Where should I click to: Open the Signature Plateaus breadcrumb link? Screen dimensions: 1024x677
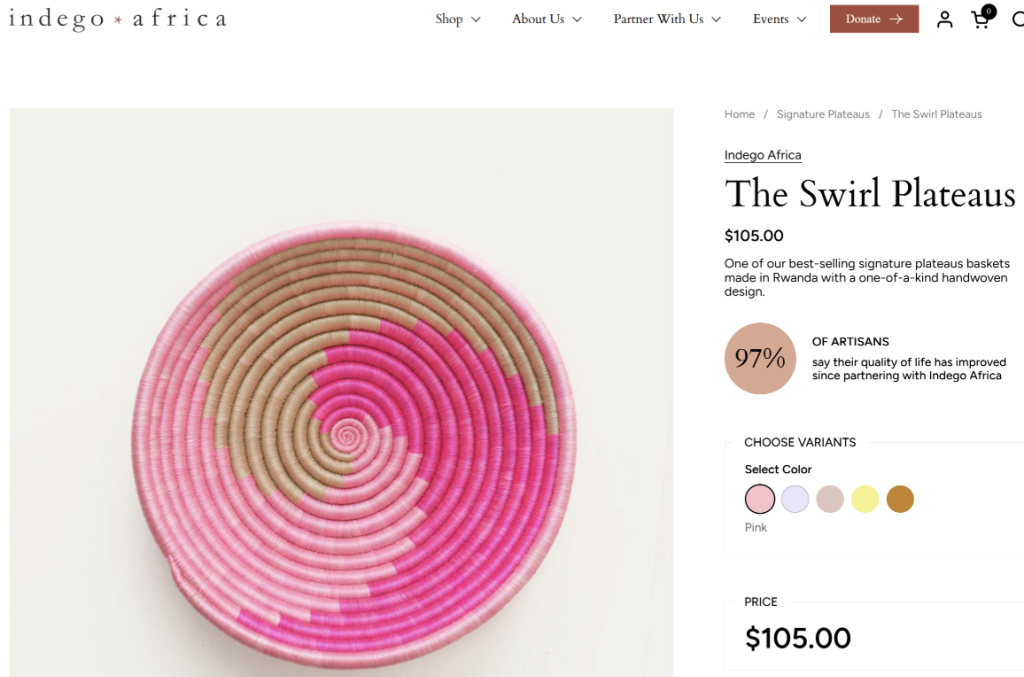pos(823,114)
